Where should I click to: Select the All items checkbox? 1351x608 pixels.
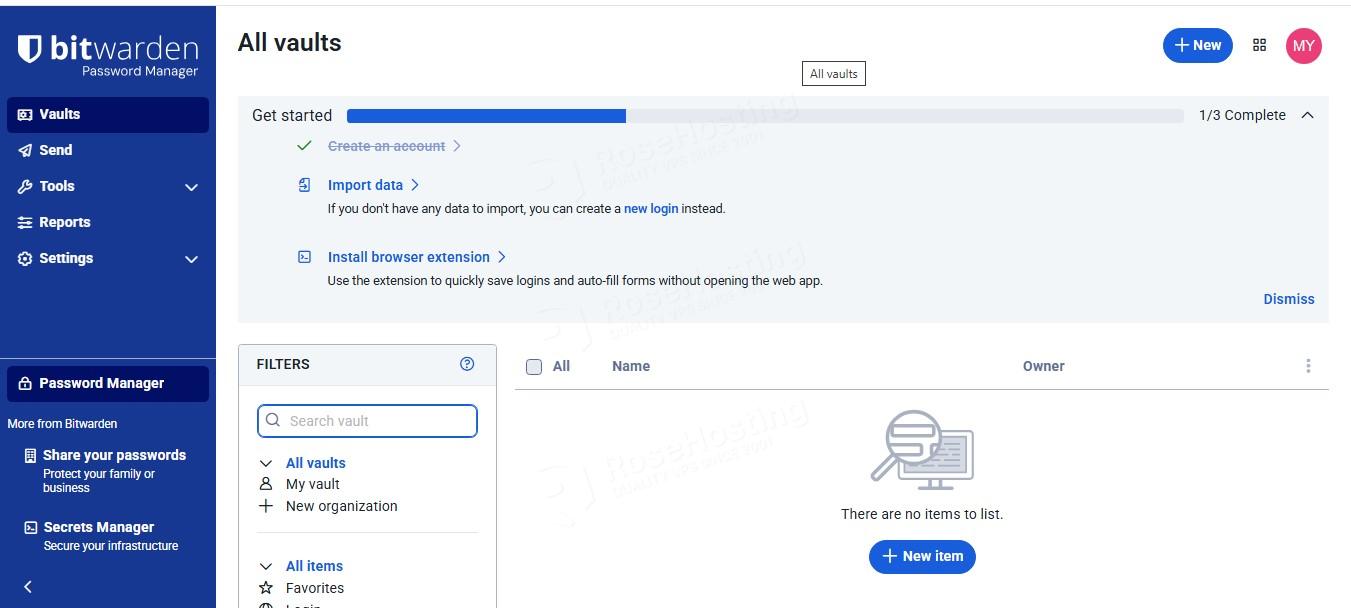pyautogui.click(x=534, y=366)
